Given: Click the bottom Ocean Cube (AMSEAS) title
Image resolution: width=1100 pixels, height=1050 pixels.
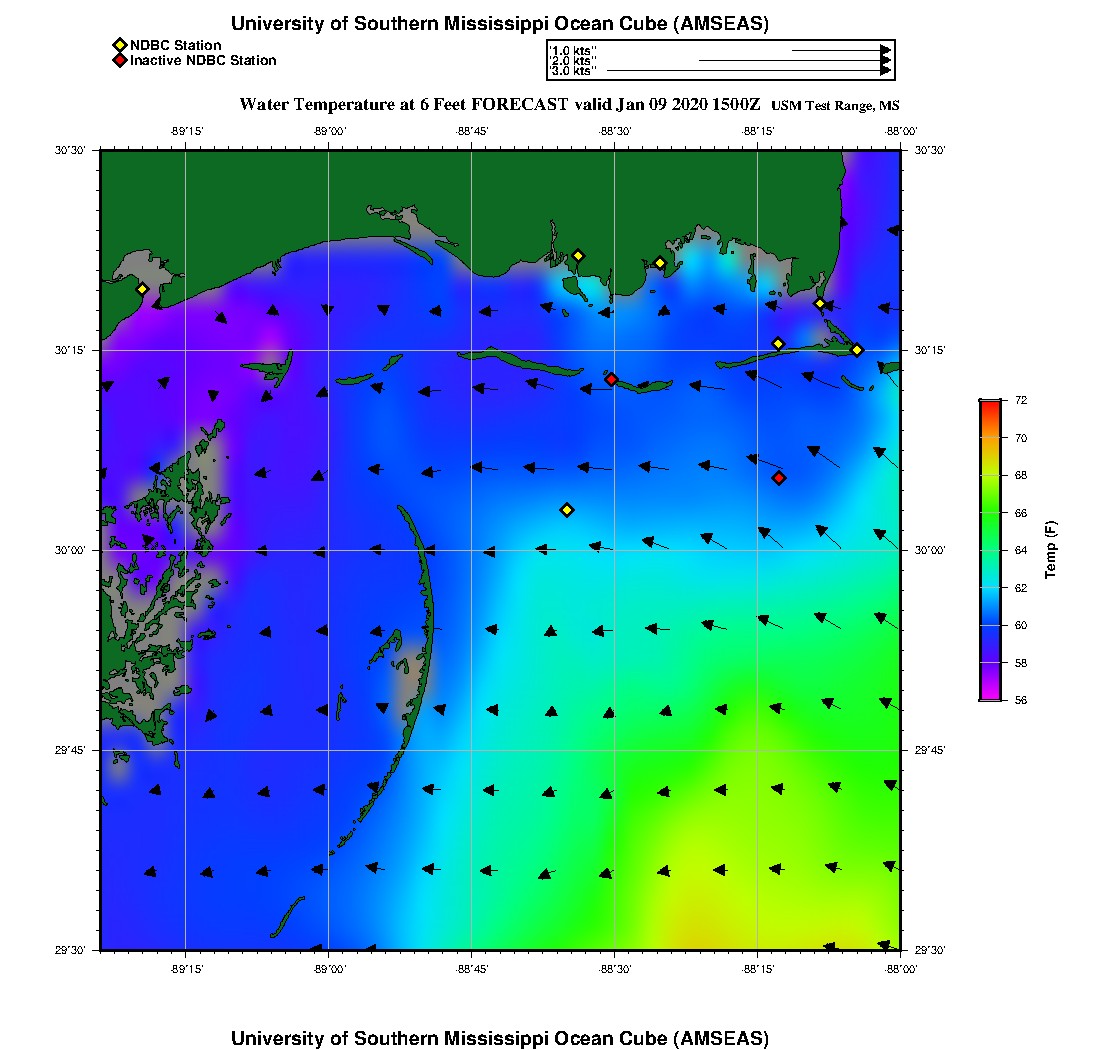Looking at the screenshot, I should pos(500,1037).
